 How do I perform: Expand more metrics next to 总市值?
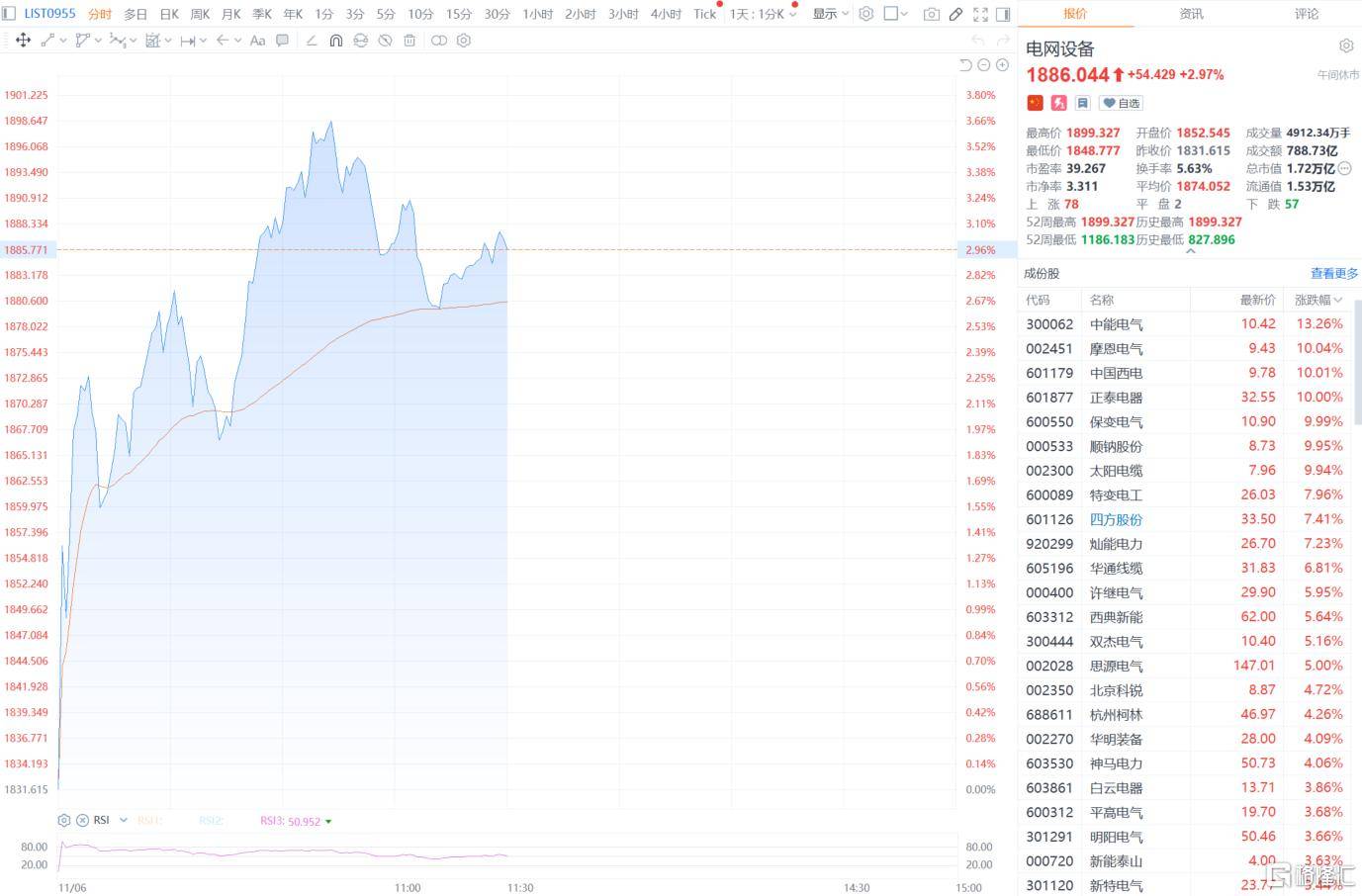coord(1345,169)
